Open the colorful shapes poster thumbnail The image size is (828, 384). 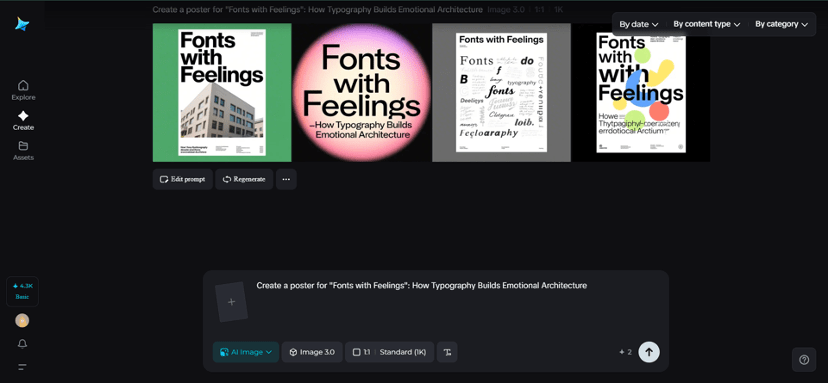pos(641,92)
